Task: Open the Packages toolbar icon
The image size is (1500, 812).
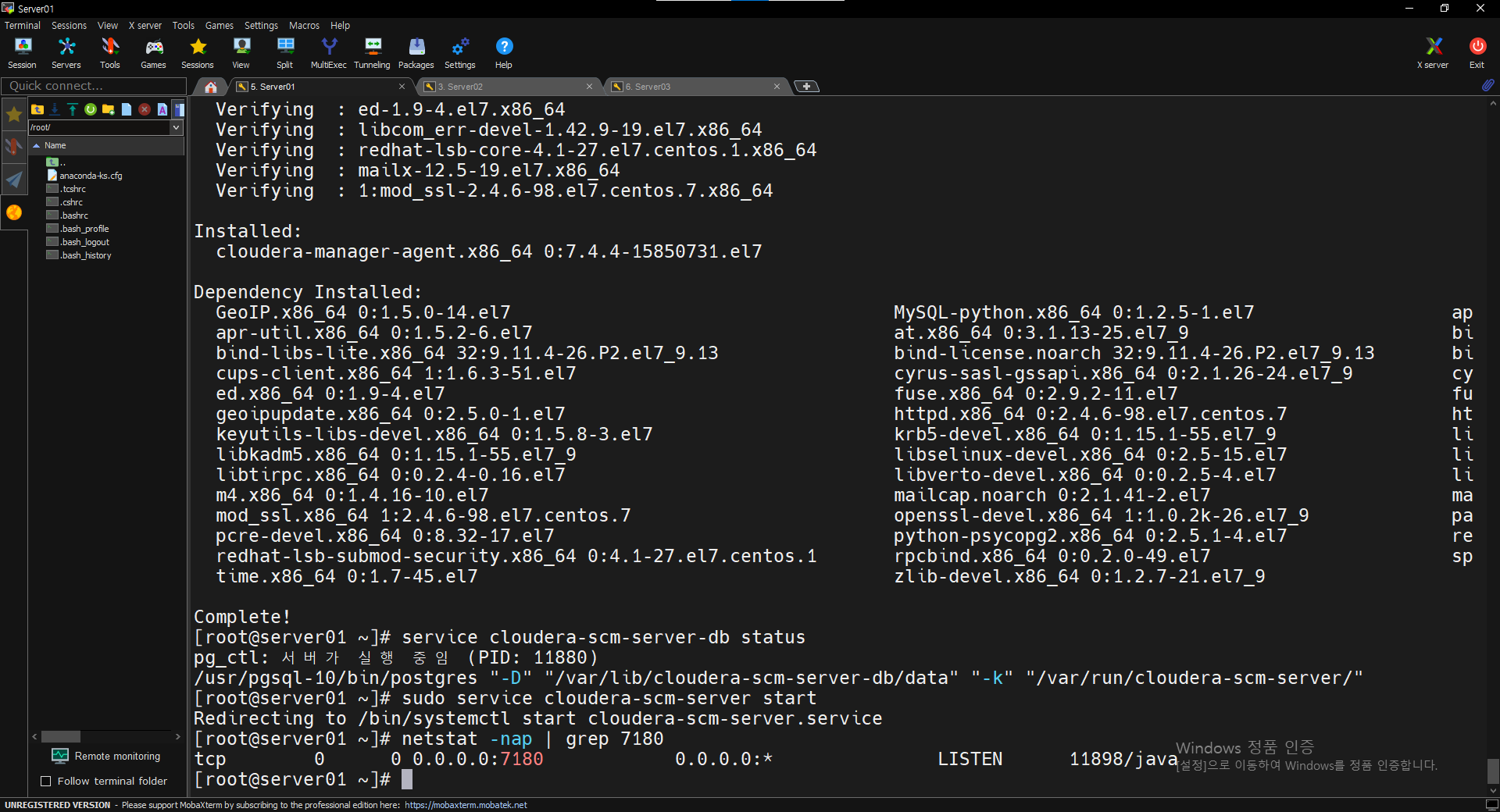Action: tap(416, 53)
